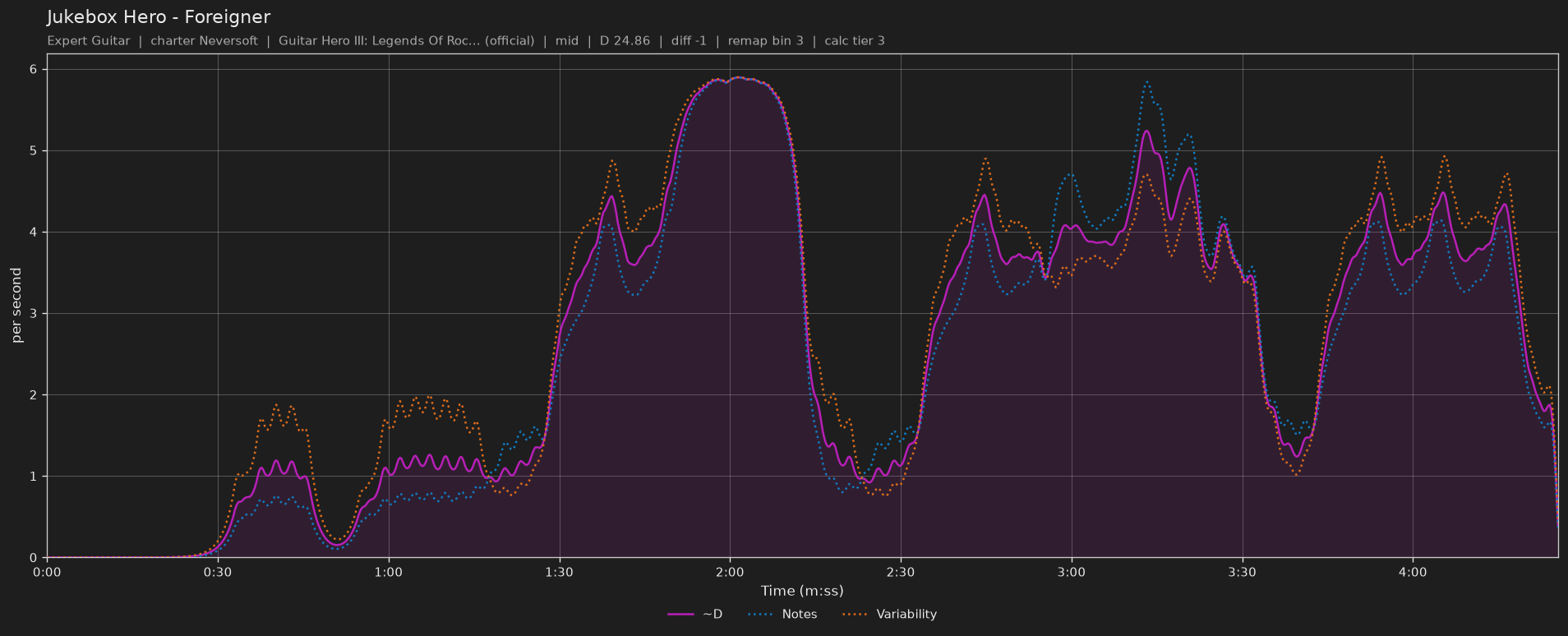Click the y-axis tick label 0

pos(34,558)
